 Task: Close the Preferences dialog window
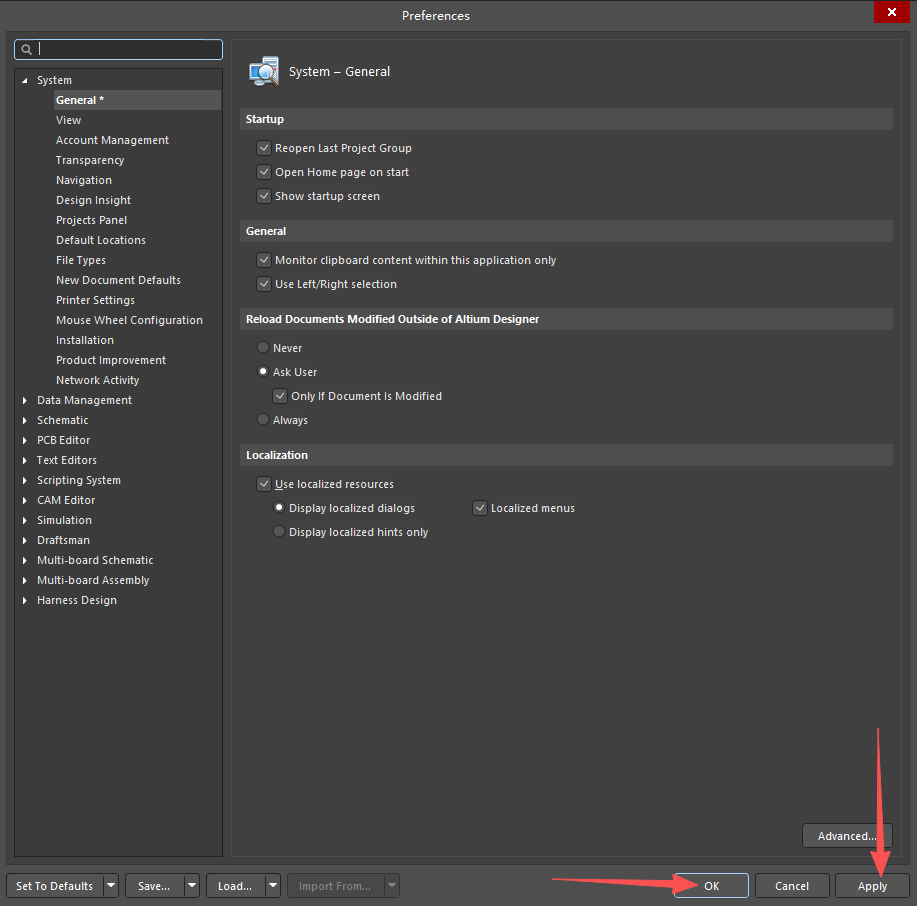tap(891, 13)
